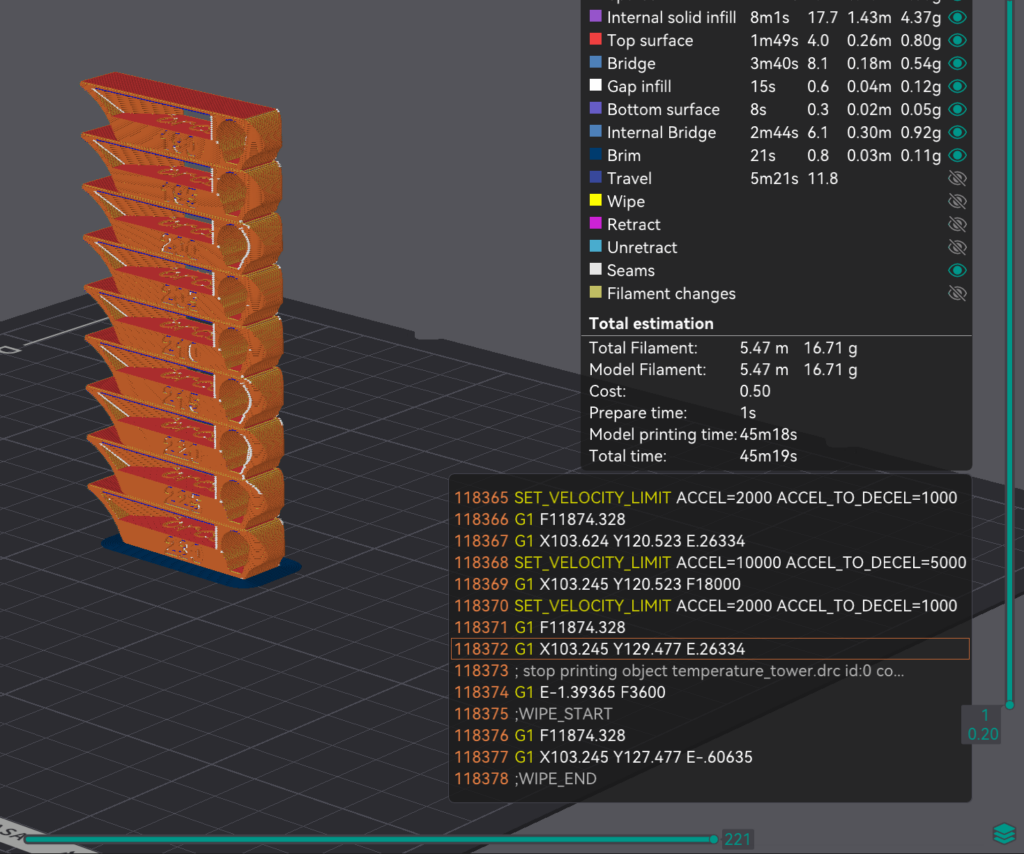The width and height of the screenshot is (1024, 854).
Task: Click the 221 move count label
Action: (x=737, y=839)
